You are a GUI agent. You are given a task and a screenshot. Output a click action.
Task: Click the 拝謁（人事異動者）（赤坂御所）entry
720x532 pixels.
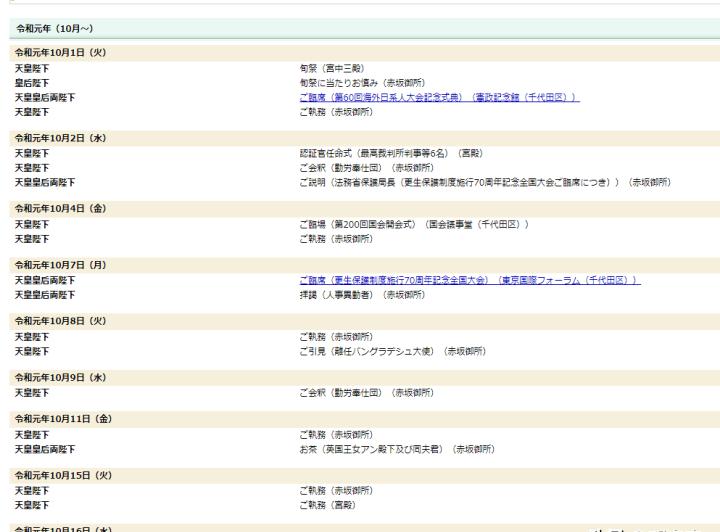(362, 295)
